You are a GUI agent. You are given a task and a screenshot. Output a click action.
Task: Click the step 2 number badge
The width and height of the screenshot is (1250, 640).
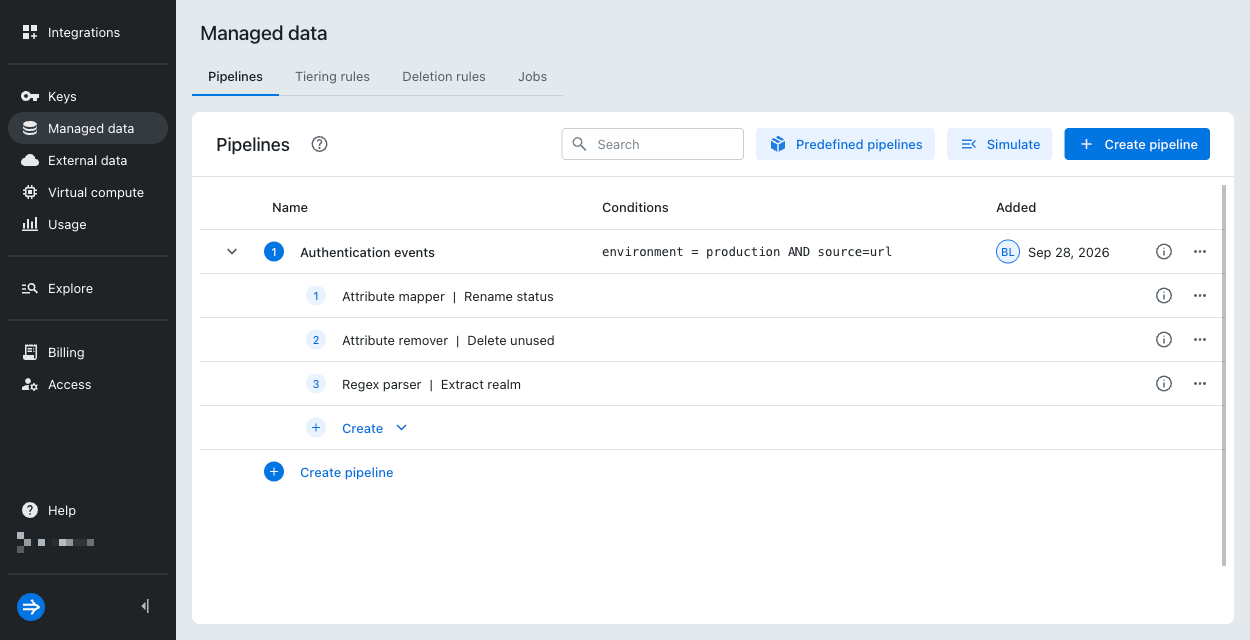tap(316, 340)
